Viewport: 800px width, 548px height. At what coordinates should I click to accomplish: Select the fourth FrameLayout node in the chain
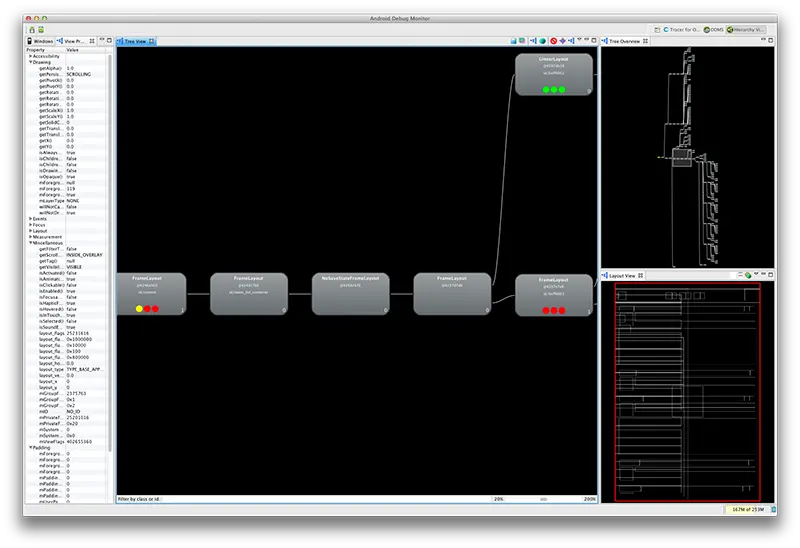tap(452, 294)
